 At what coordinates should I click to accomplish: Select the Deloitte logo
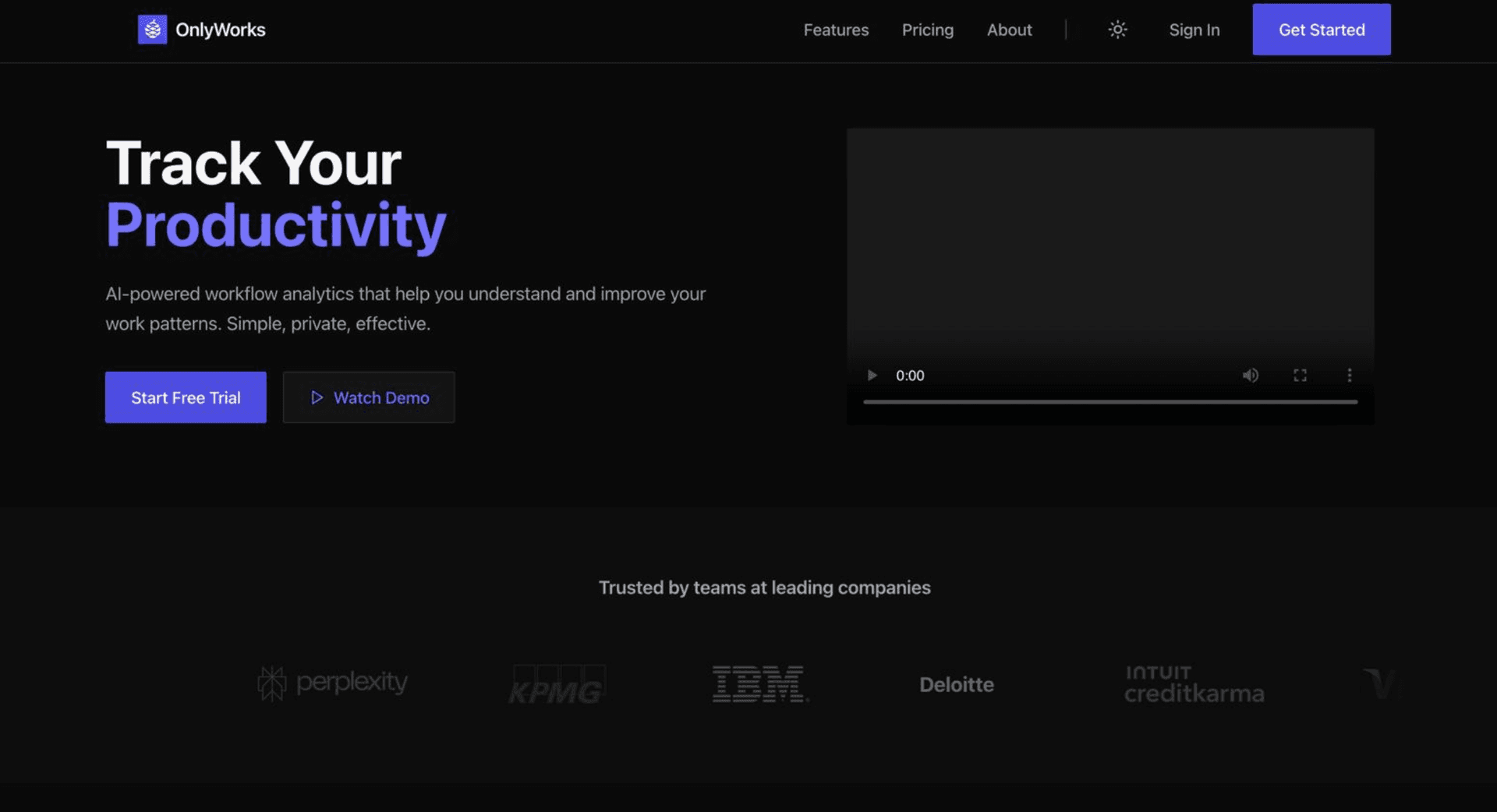[956, 684]
